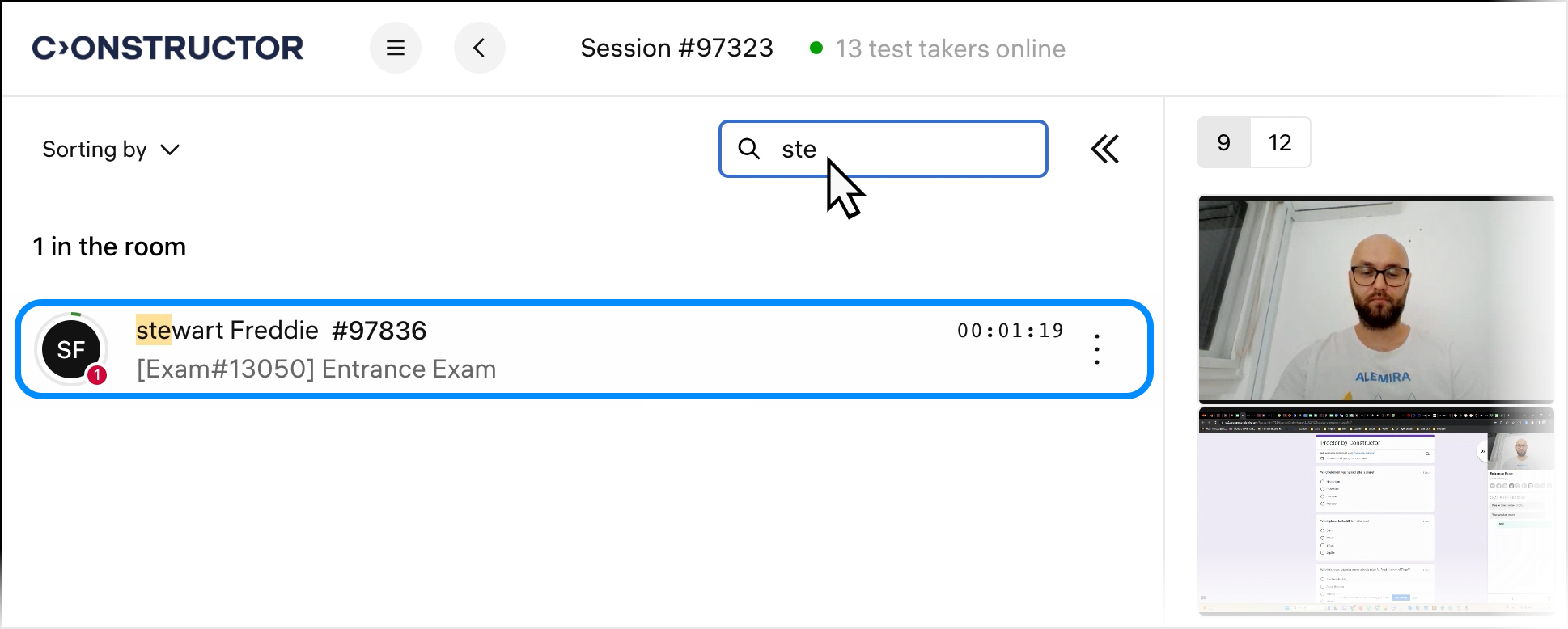The image size is (1568, 629).
Task: Open the screen share thumbnail
Action: (1375, 512)
